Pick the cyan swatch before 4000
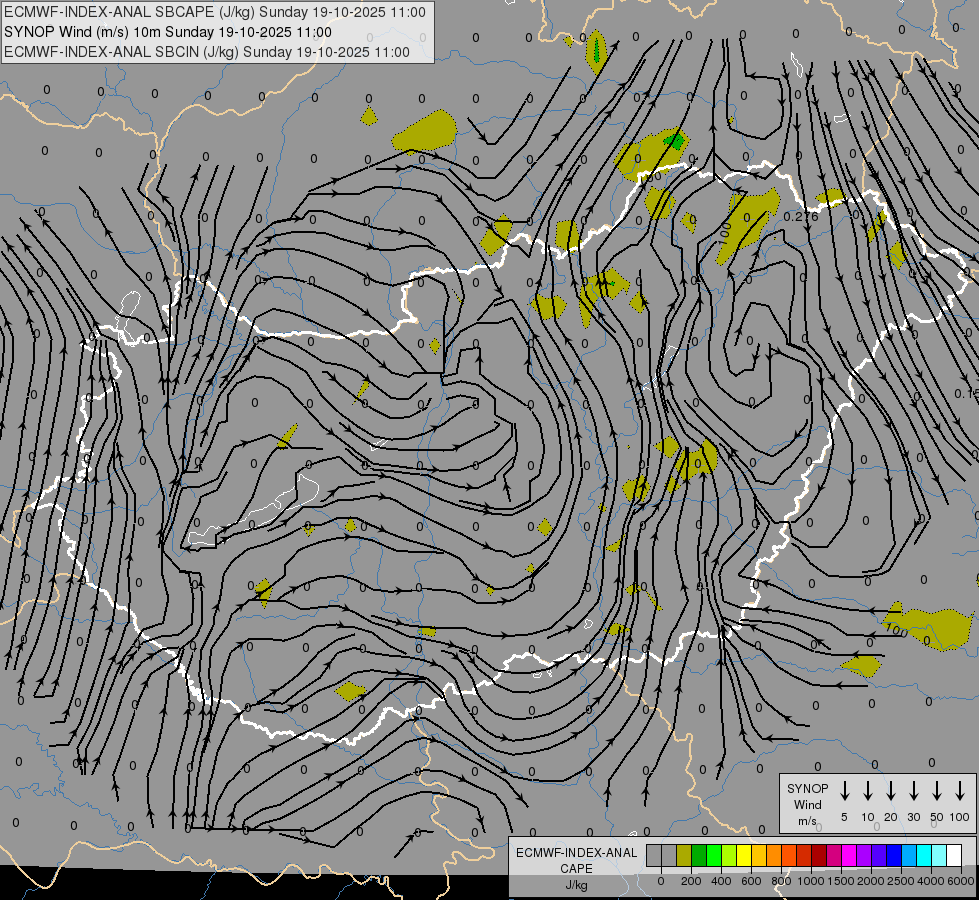The height and width of the screenshot is (900, 979). [924, 856]
